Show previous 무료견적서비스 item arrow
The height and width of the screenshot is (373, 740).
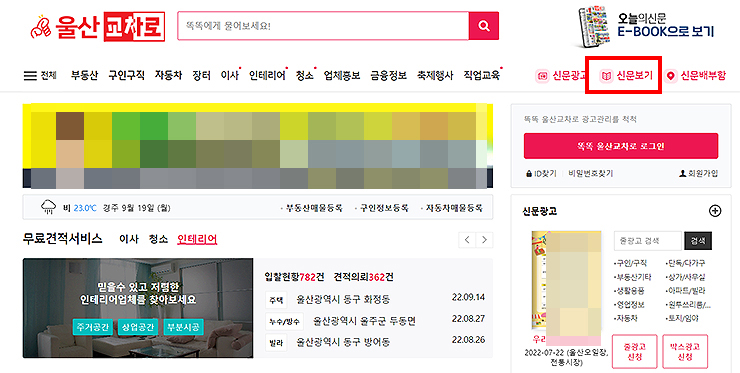coord(467,240)
